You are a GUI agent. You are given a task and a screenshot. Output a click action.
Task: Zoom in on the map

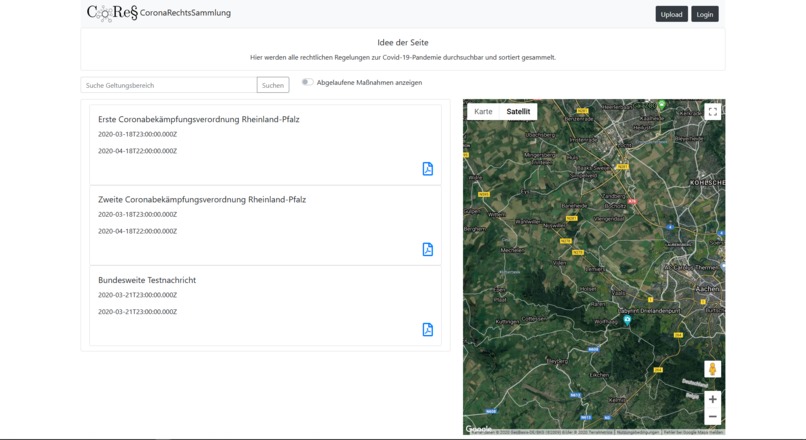coord(712,399)
